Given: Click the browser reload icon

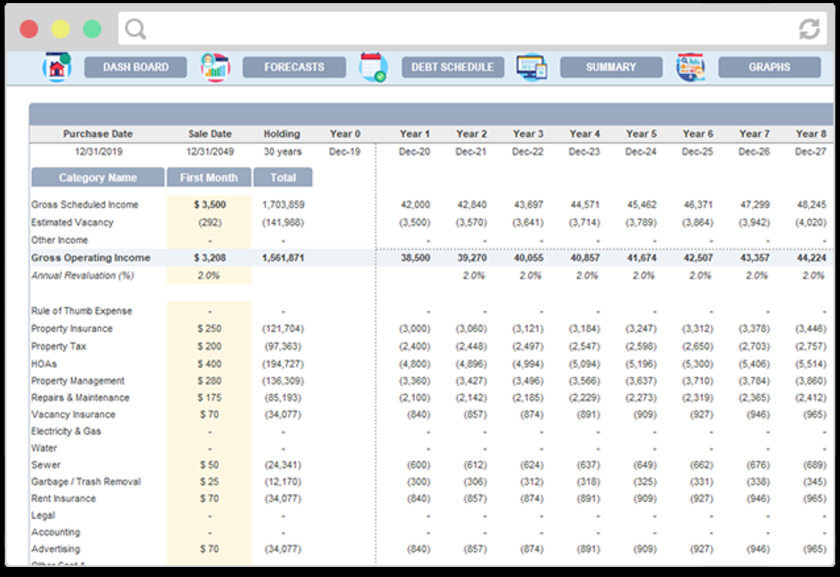Looking at the screenshot, I should (x=808, y=29).
